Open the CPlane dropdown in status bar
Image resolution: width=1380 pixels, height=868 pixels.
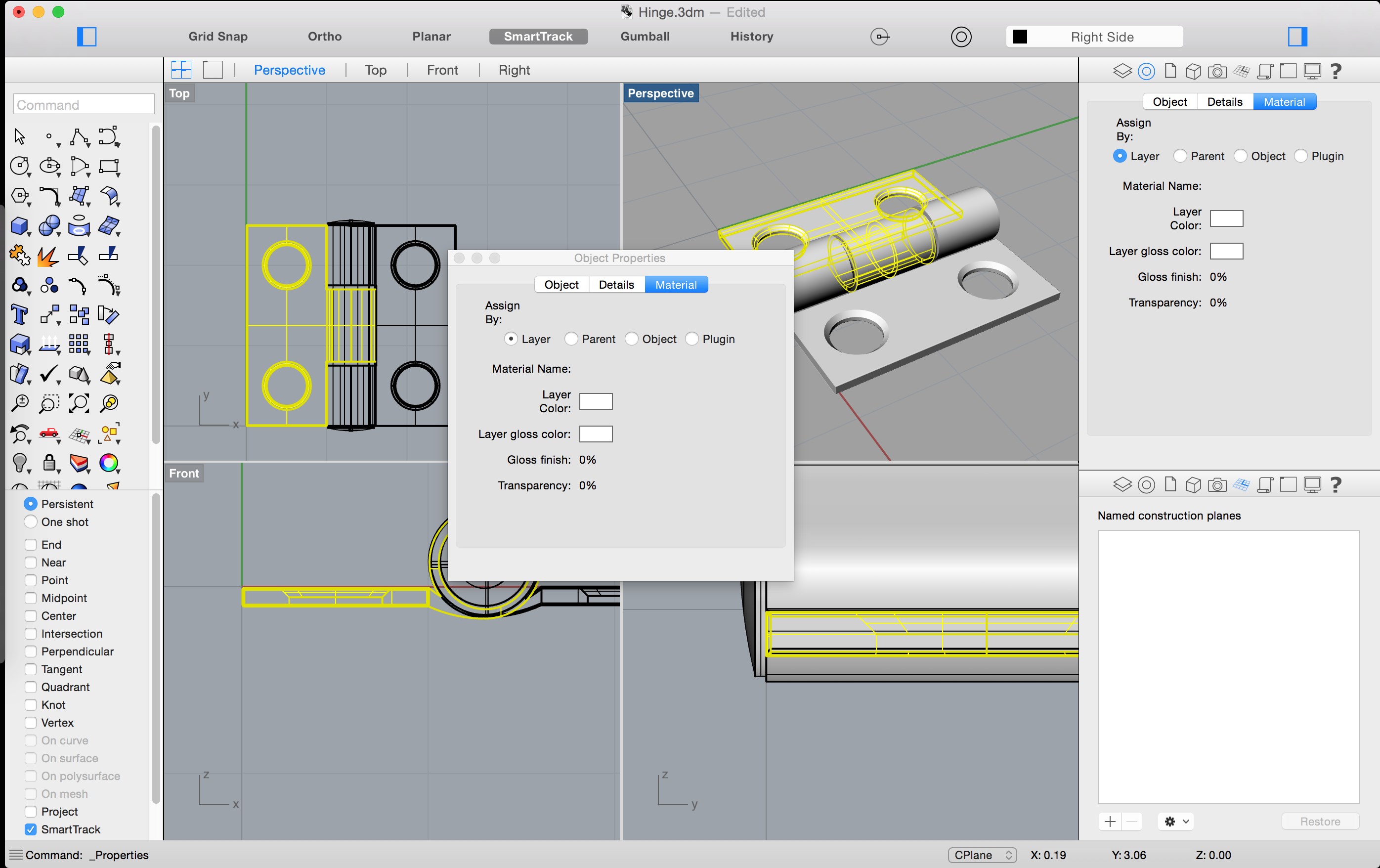pyautogui.click(x=982, y=855)
